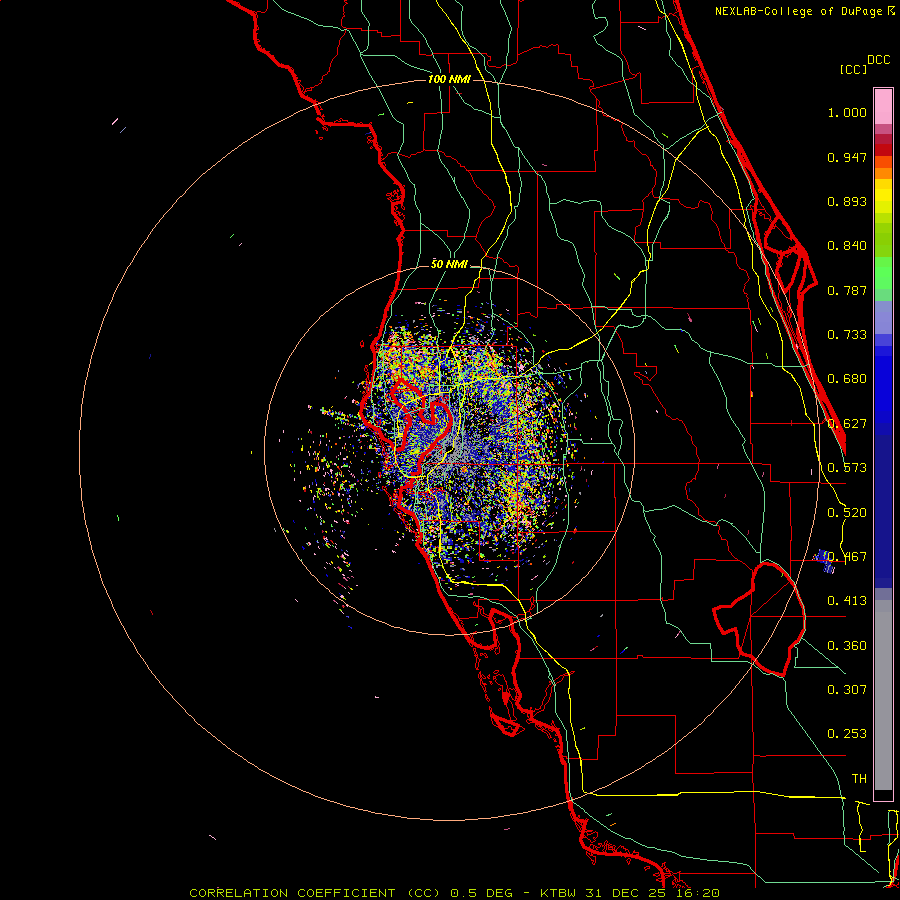Image resolution: width=900 pixels, height=900 pixels.
Task: Click the [CC] units label
Action: [854, 69]
